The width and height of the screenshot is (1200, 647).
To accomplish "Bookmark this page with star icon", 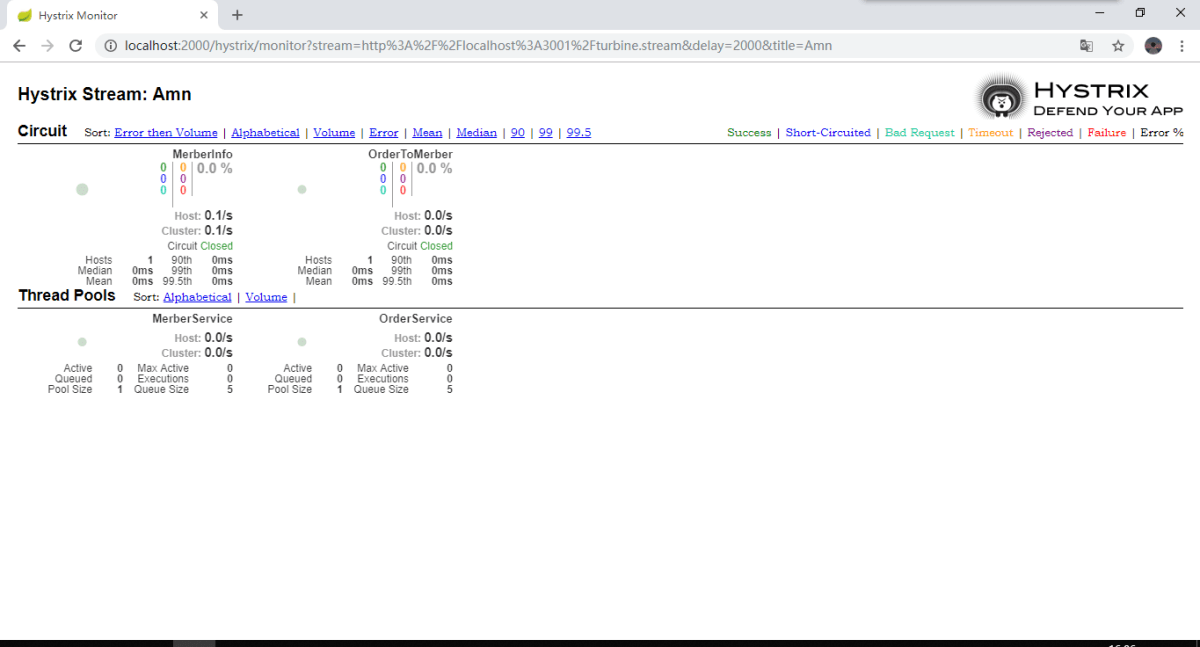I will [x=1118, y=46].
